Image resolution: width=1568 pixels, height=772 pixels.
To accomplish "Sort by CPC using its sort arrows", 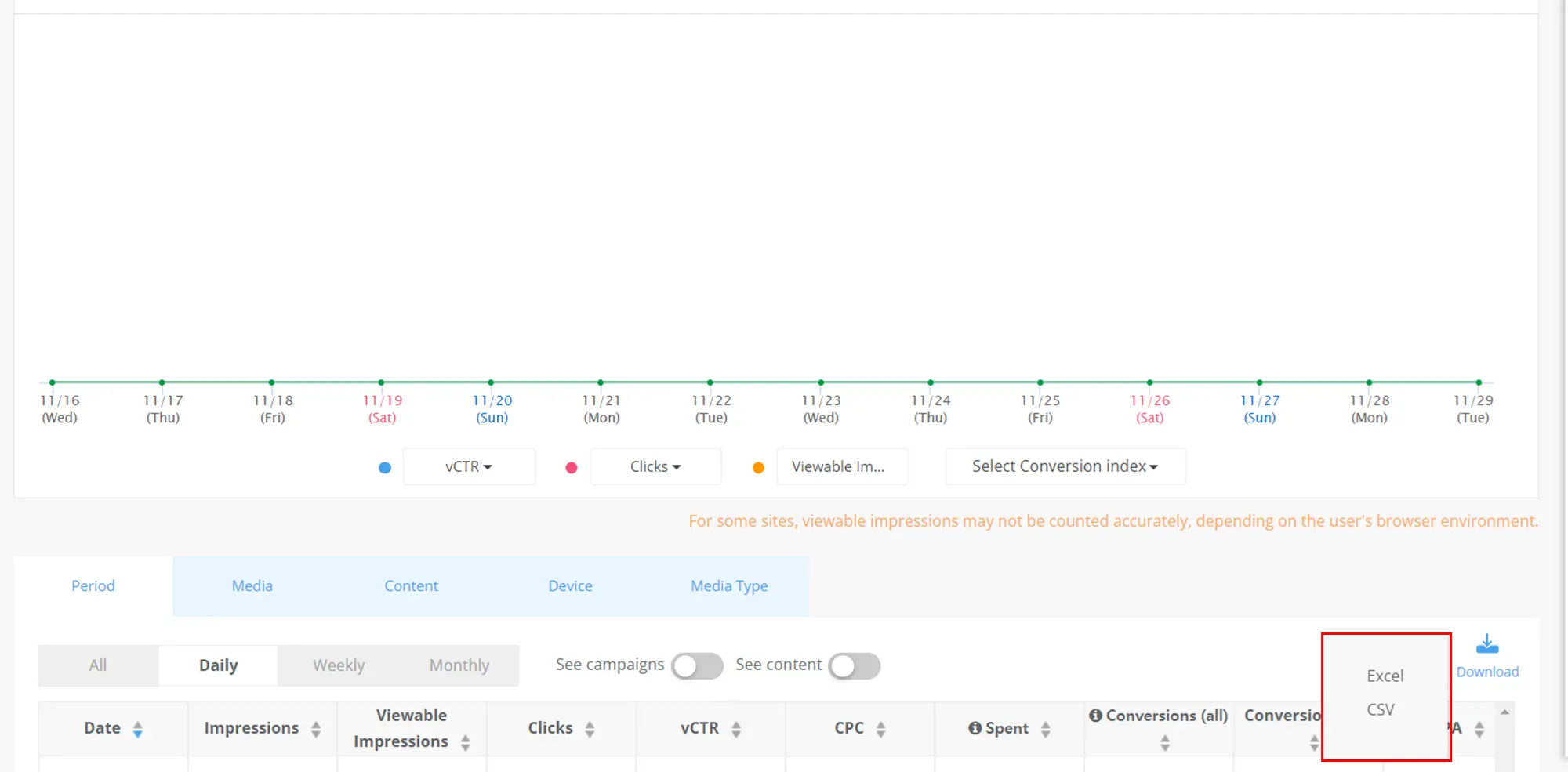I will coord(881,730).
